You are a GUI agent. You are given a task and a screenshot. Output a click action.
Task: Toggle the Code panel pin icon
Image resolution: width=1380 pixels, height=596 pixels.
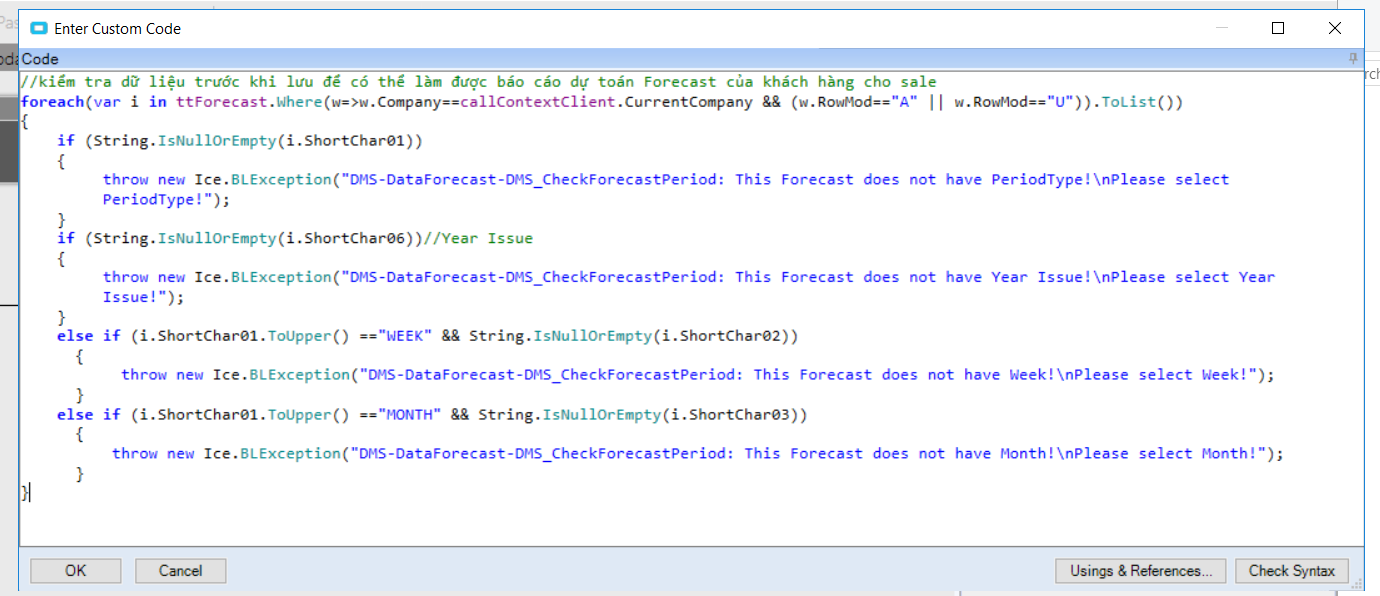coord(1354,59)
